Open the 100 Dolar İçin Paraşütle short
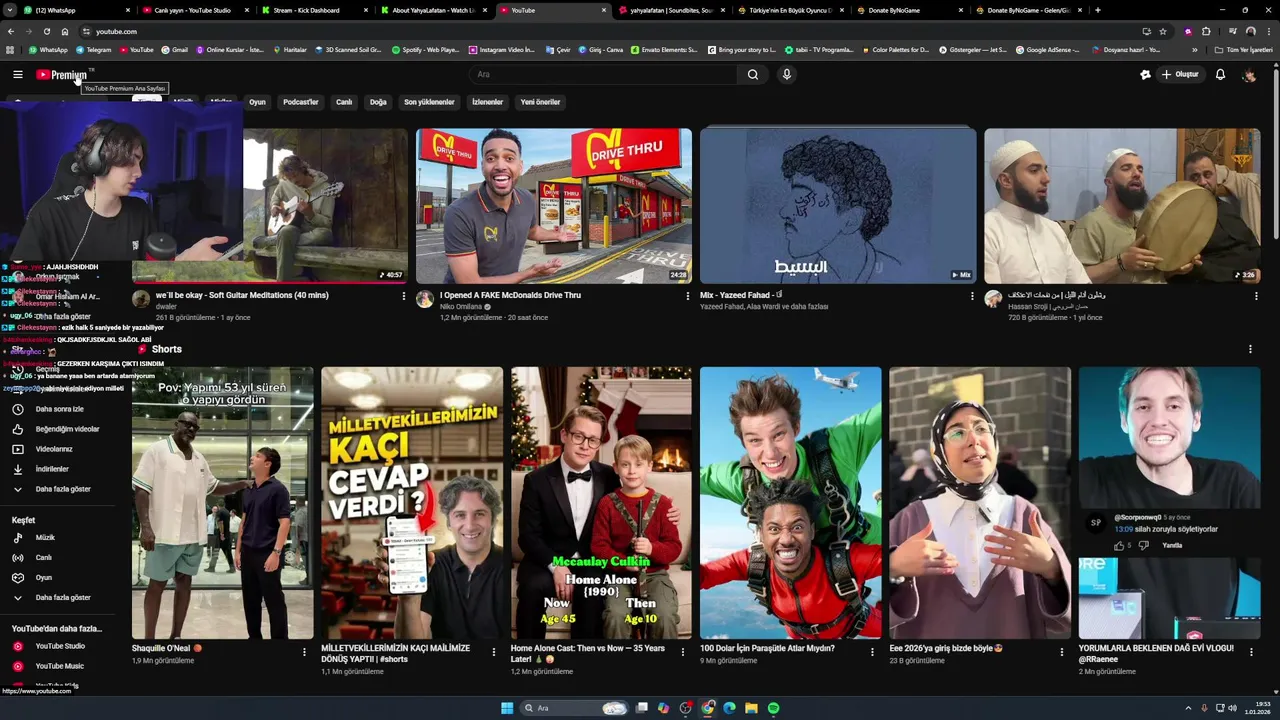The image size is (1280, 720). (790, 503)
